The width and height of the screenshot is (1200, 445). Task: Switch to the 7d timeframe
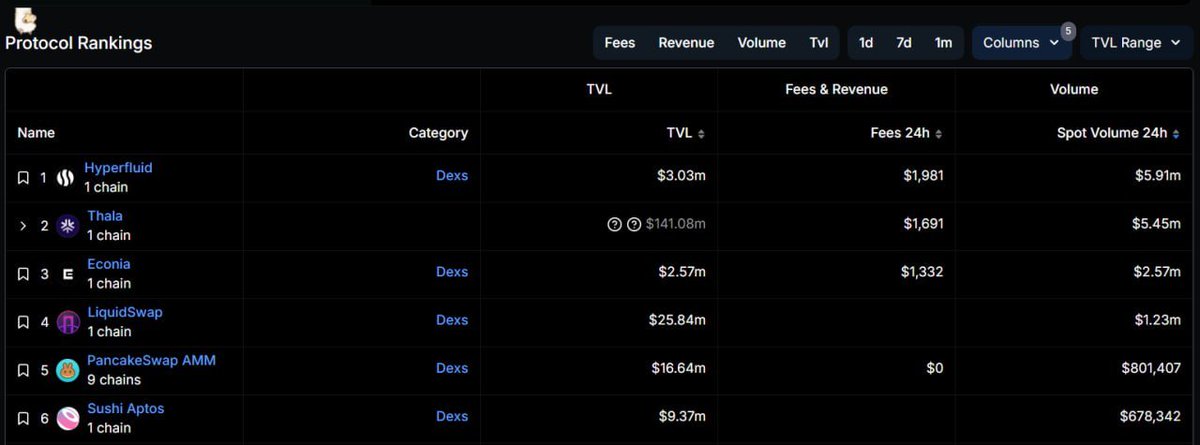pyautogui.click(x=904, y=43)
